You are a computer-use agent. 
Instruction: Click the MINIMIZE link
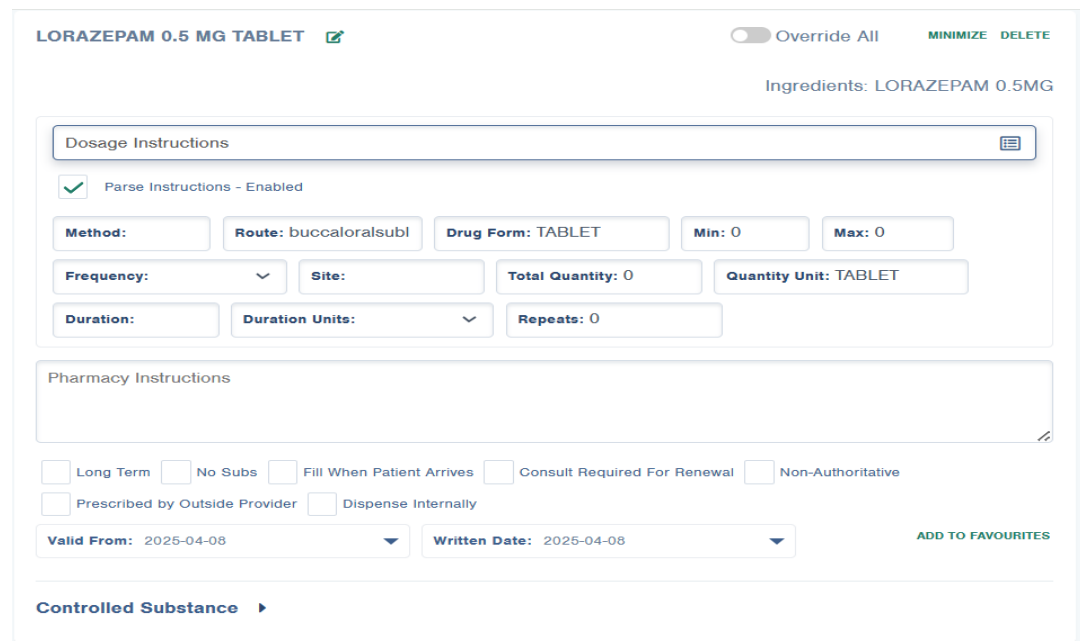[x=957, y=35]
